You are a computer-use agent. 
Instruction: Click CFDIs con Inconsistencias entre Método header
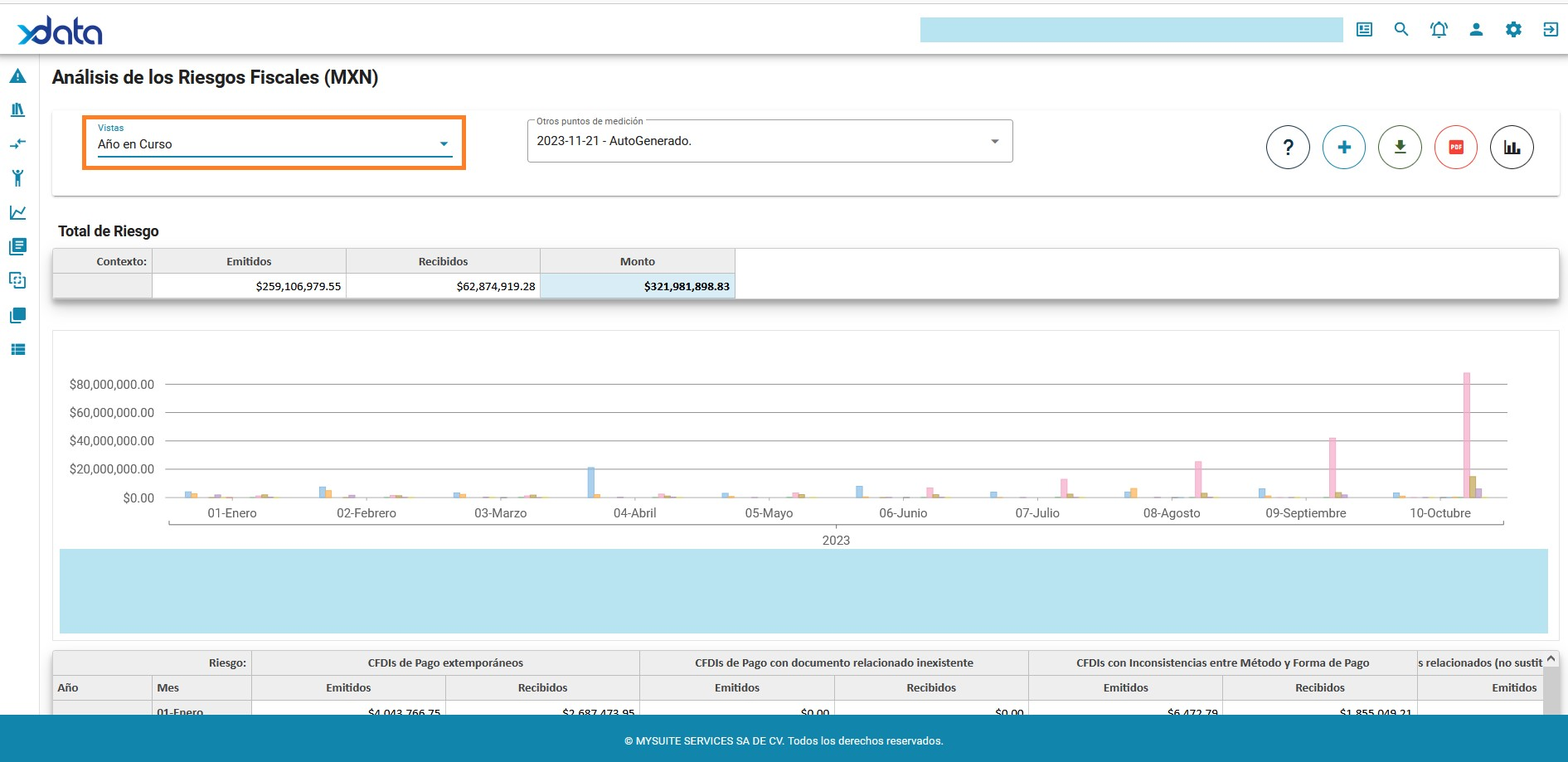1223,663
